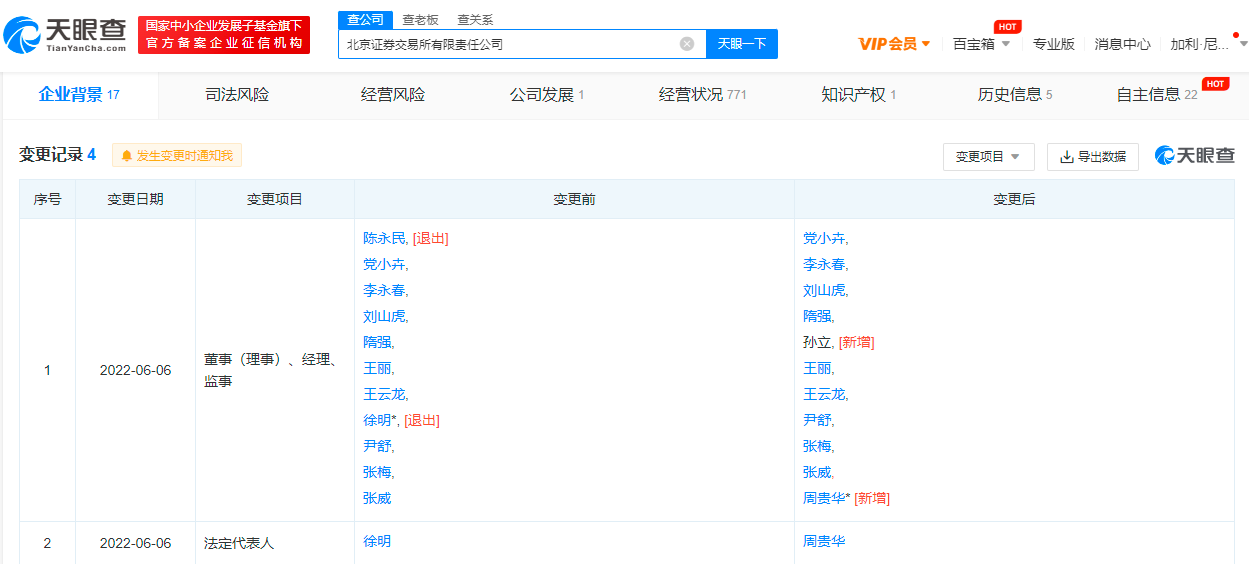The image size is (1249, 564).
Task: Select the 自主信息 tab
Action: 1157,95
